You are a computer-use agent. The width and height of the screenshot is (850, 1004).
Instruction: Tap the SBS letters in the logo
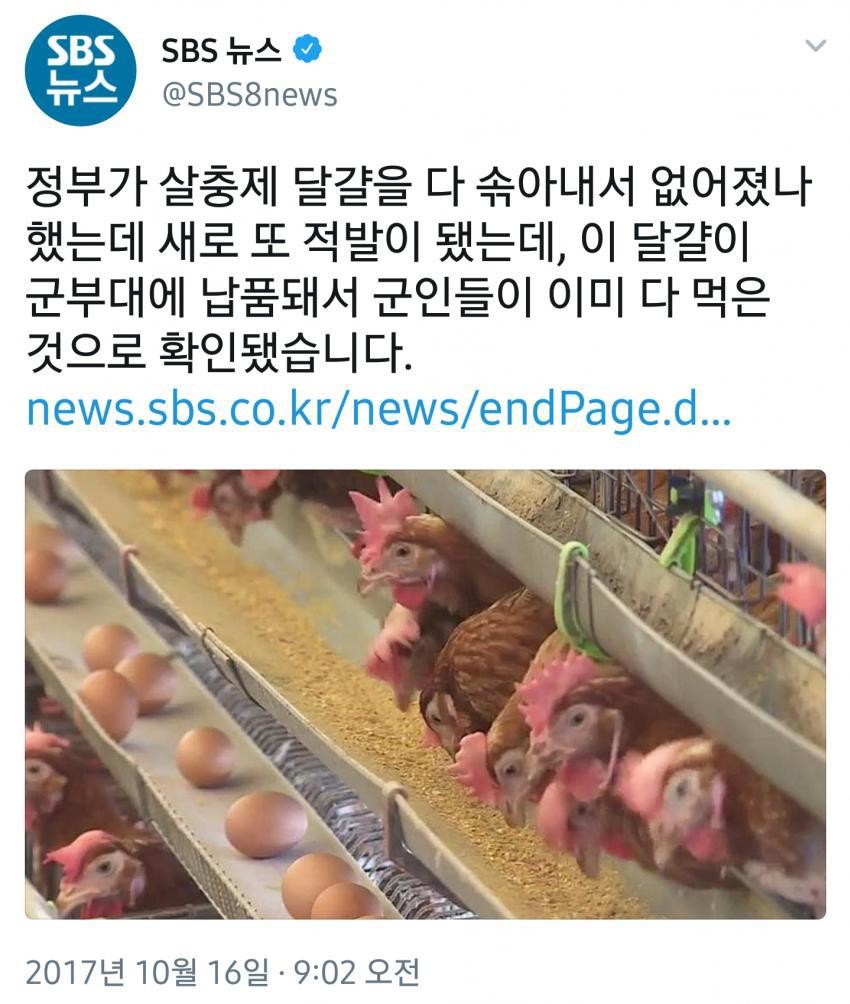click(82, 51)
